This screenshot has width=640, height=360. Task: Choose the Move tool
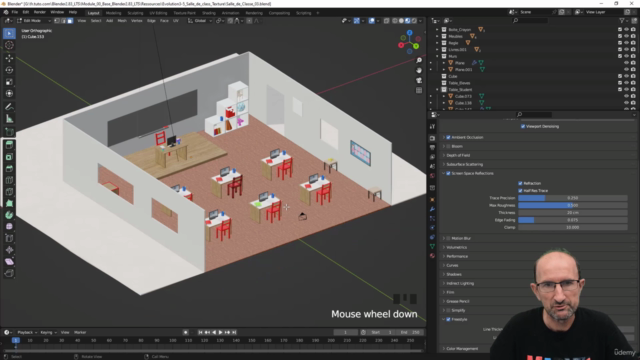coord(9,58)
